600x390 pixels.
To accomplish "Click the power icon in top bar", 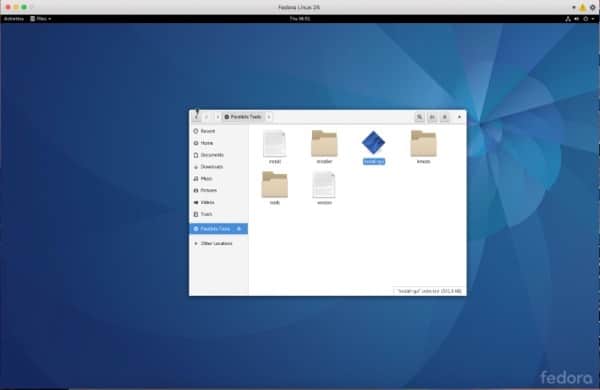I will (x=585, y=19).
